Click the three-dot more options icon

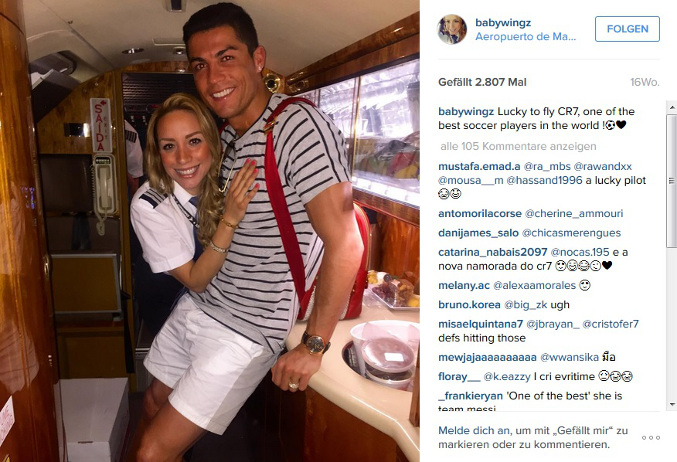[x=651, y=437]
